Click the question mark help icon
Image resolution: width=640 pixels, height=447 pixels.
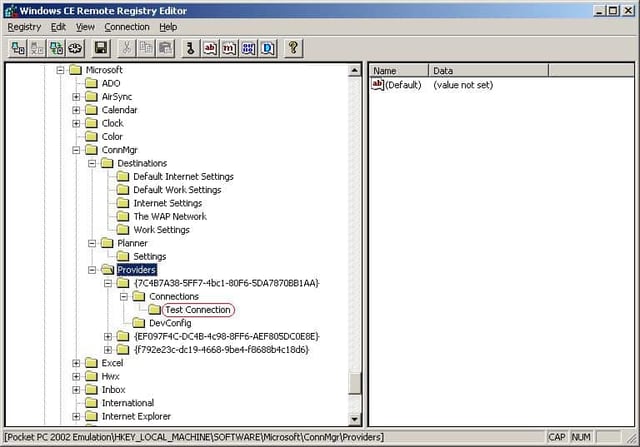click(x=293, y=48)
